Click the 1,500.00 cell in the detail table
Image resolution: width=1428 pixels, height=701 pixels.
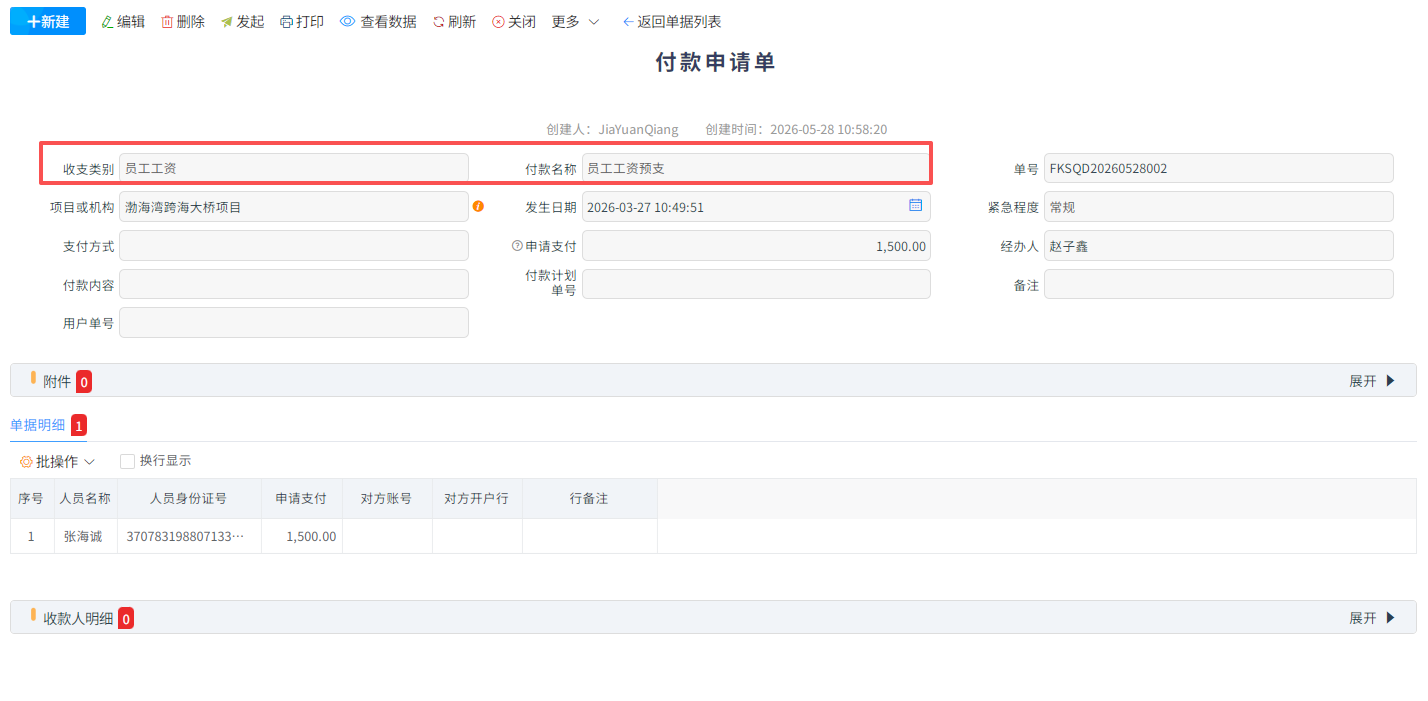(302, 536)
